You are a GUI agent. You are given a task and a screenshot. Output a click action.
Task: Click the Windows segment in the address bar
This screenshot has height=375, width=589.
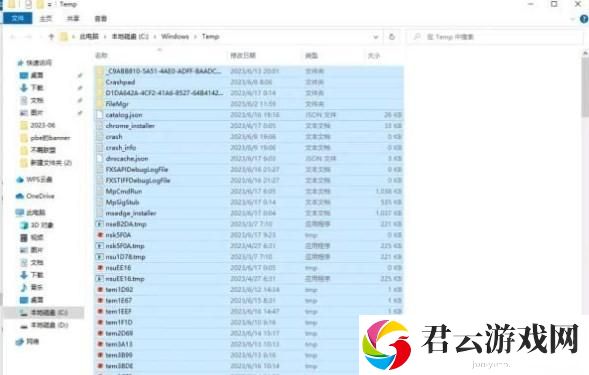[x=175, y=36]
